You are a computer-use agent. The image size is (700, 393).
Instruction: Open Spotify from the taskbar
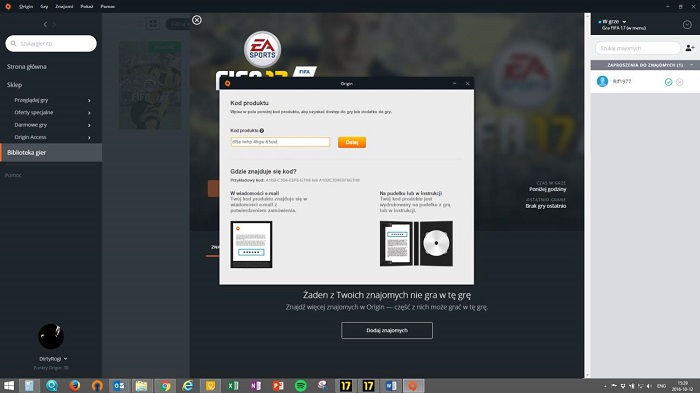[301, 385]
